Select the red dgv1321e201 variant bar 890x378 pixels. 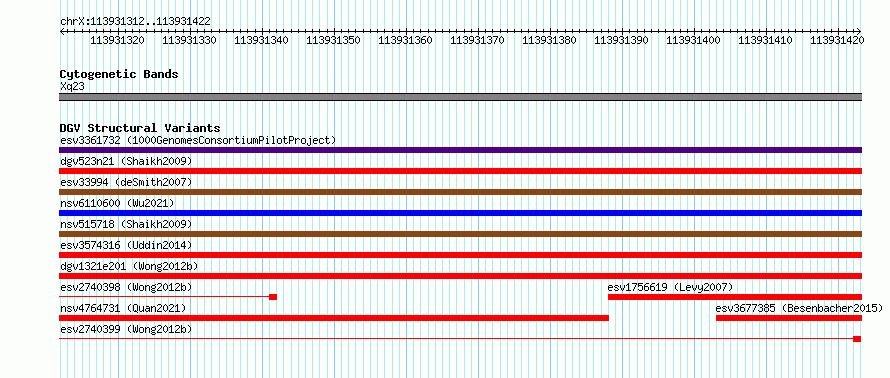pos(460,276)
